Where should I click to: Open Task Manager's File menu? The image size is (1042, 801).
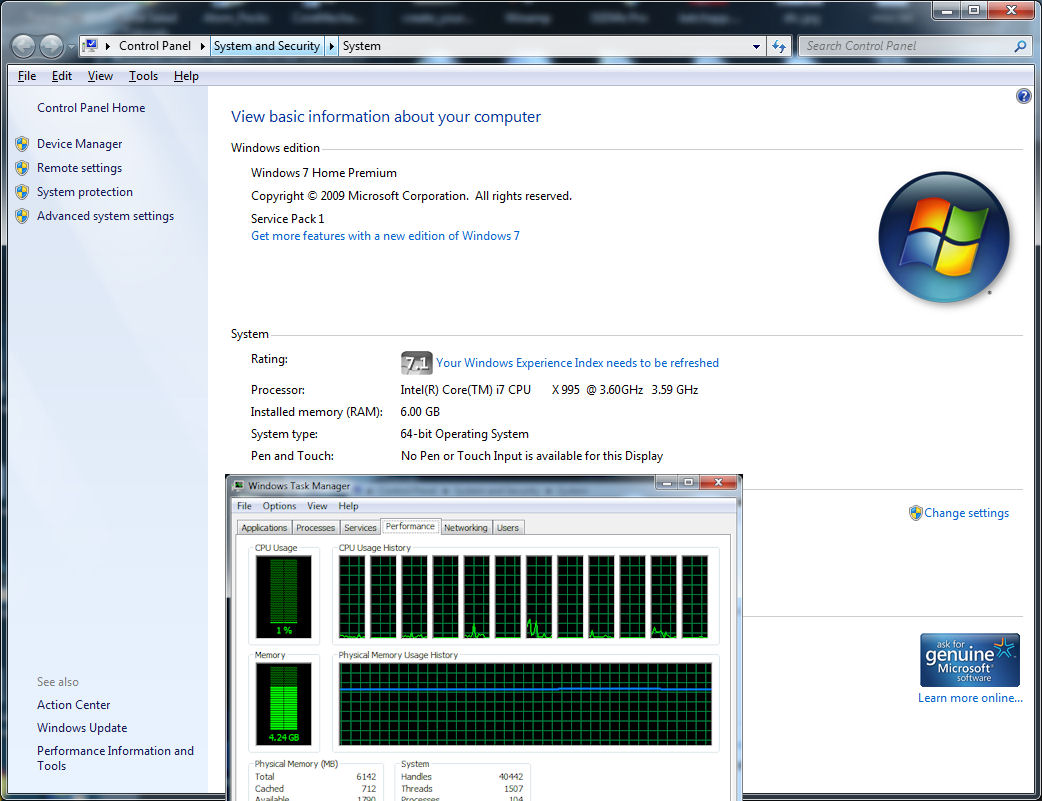coord(245,506)
